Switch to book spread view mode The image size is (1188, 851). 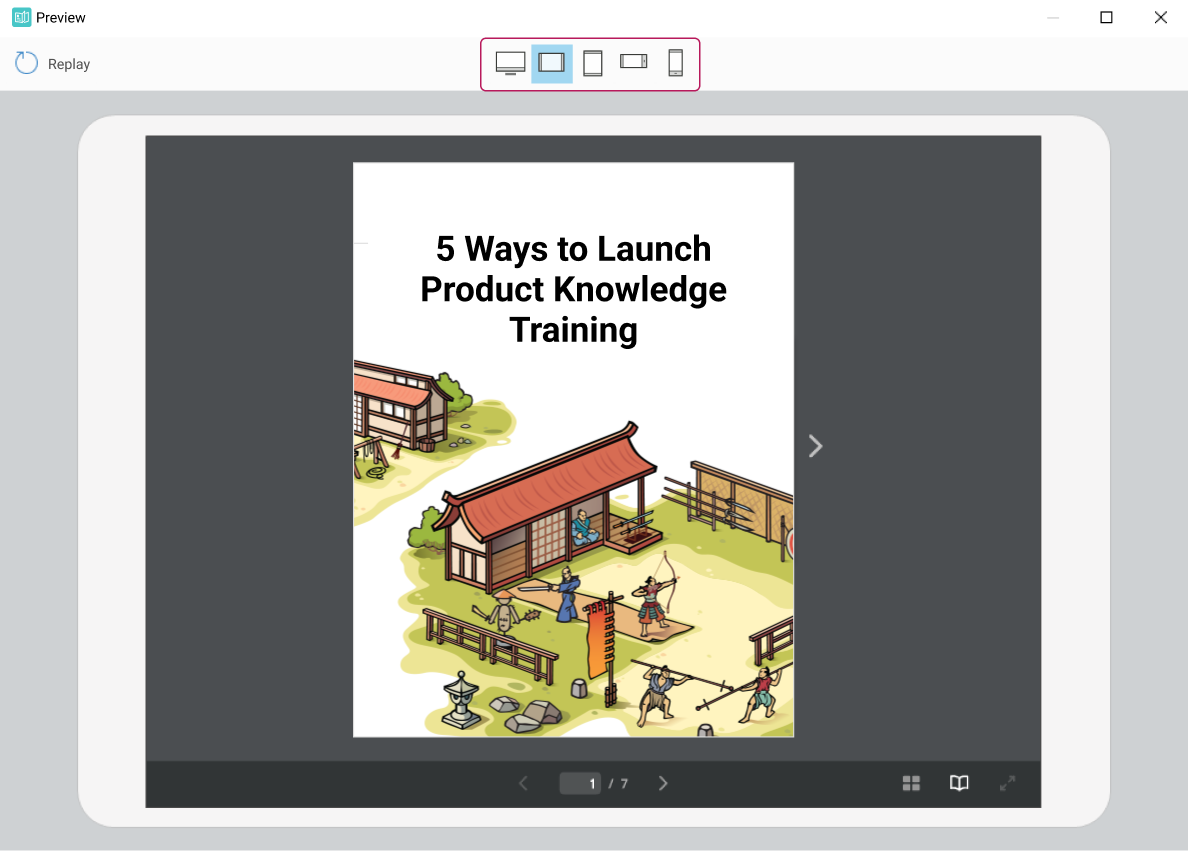pyautogui.click(x=959, y=783)
